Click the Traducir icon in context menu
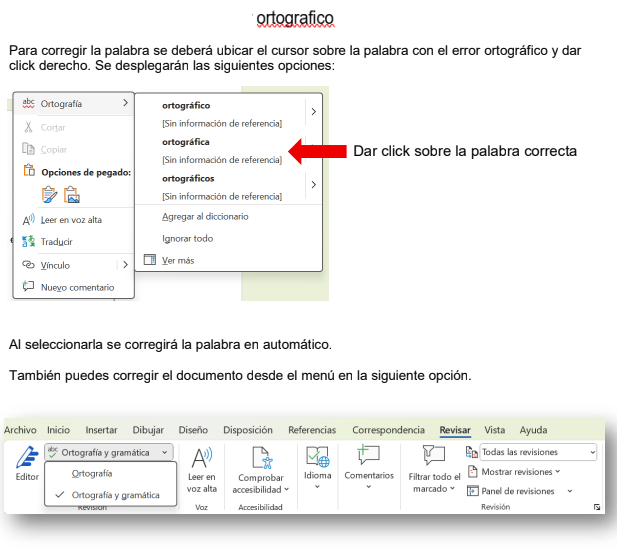This screenshot has height=559, width=617. coord(28,241)
